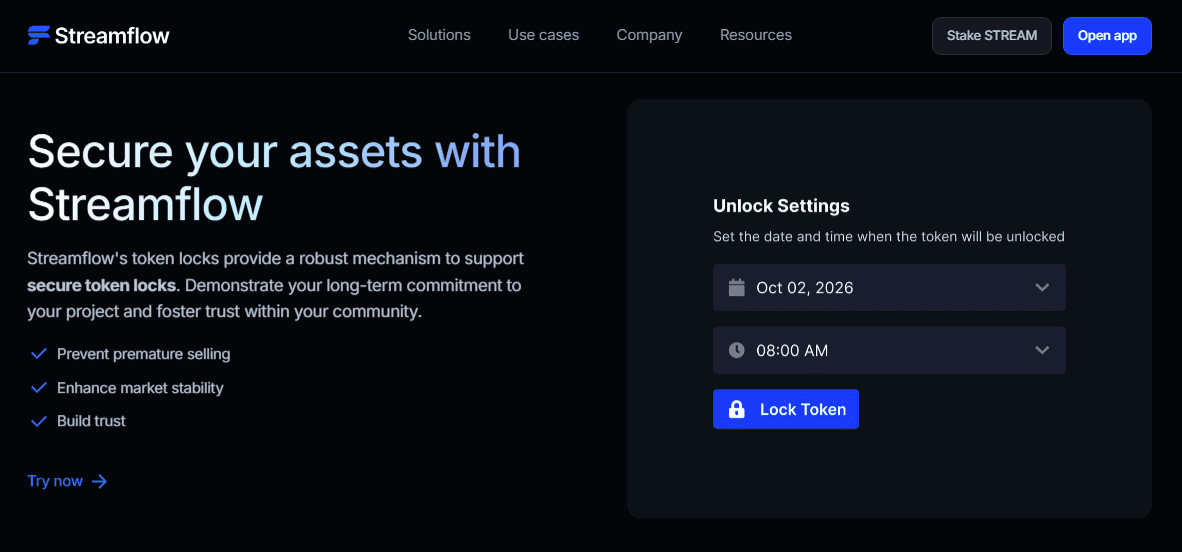Click the checkmark beside Prevent premature selling
Viewport: 1182px width, 552px height.
tap(38, 354)
